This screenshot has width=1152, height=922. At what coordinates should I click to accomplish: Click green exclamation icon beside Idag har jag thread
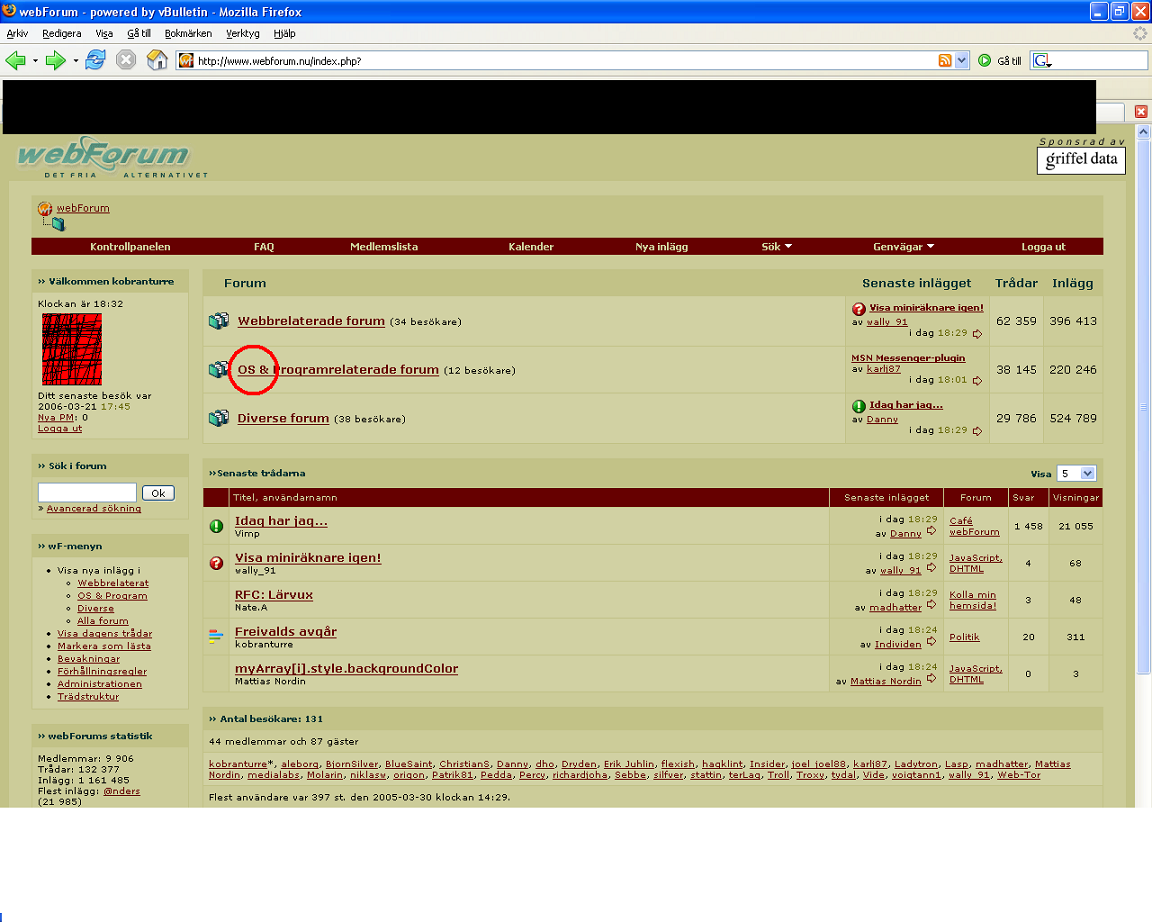(x=216, y=526)
